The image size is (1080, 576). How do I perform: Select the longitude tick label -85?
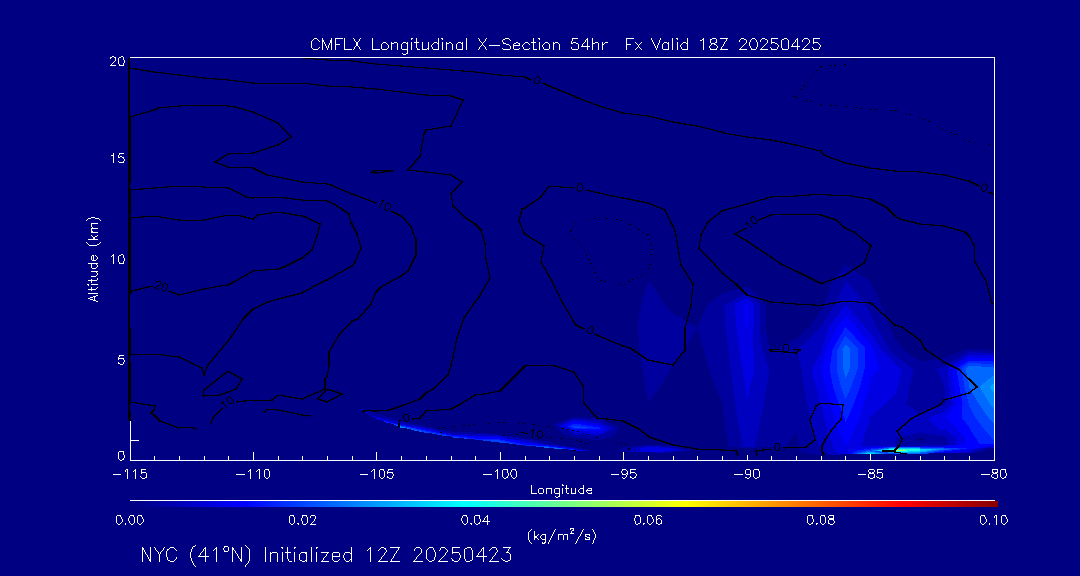(871, 475)
